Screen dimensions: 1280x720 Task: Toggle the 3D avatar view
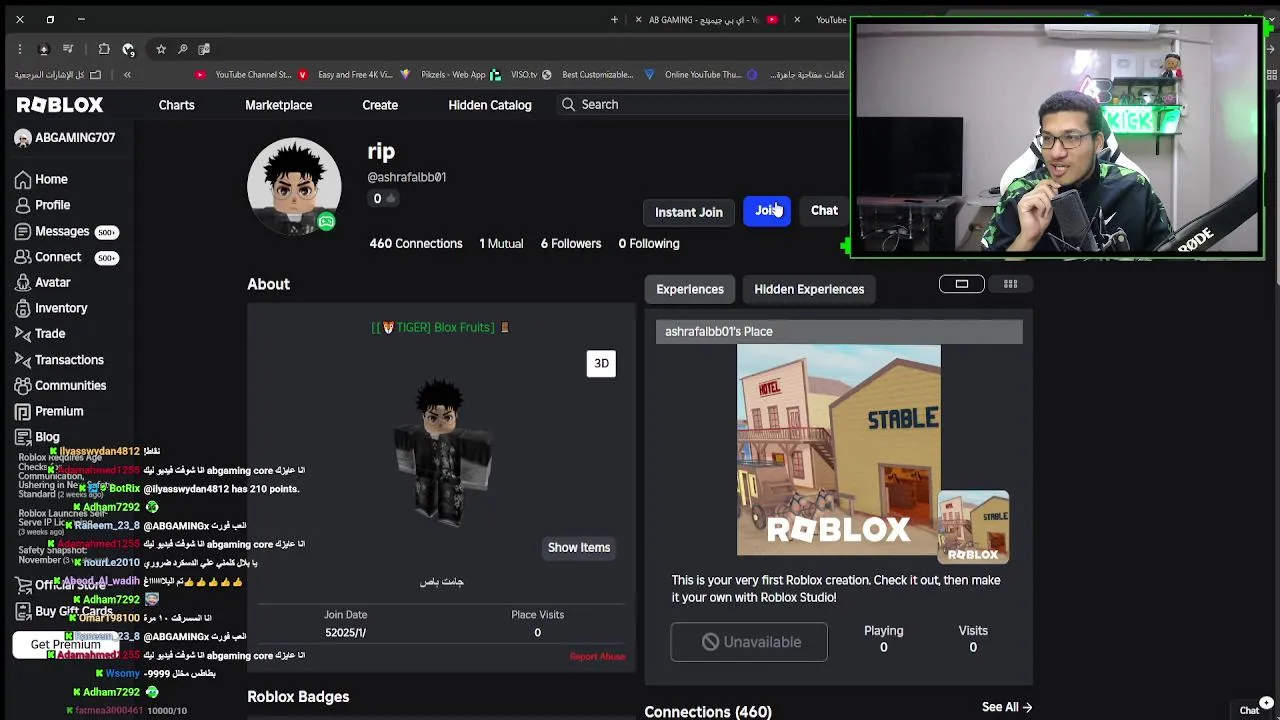(x=601, y=363)
